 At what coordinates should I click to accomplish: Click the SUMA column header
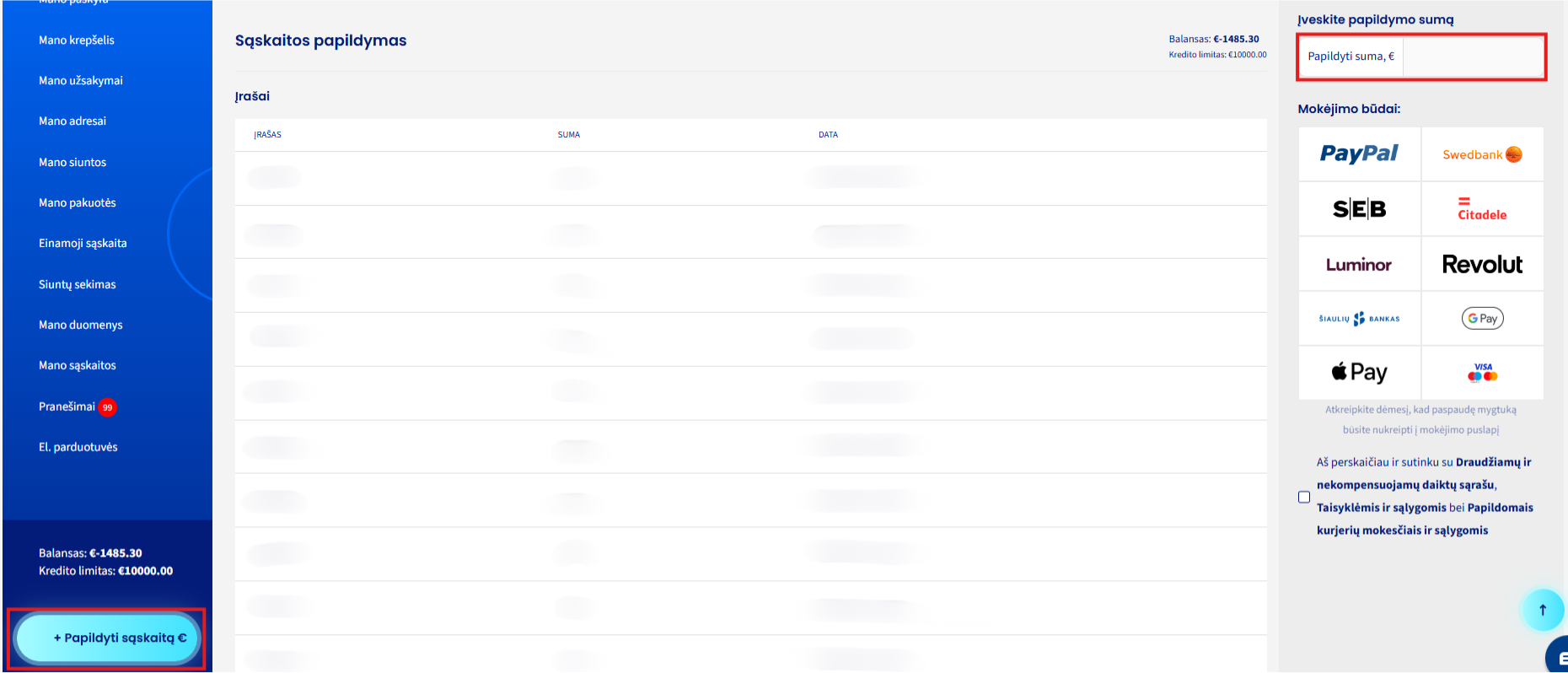pos(569,135)
